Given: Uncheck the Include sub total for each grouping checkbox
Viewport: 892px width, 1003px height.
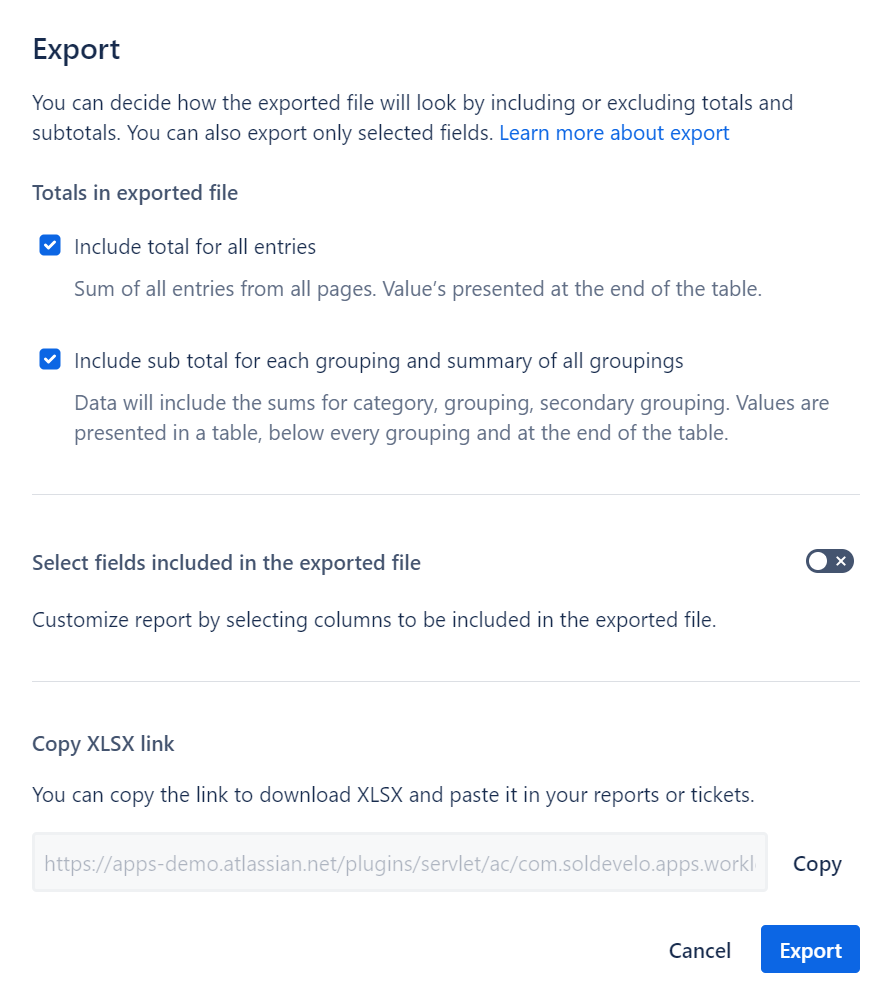Looking at the screenshot, I should click(x=50, y=359).
